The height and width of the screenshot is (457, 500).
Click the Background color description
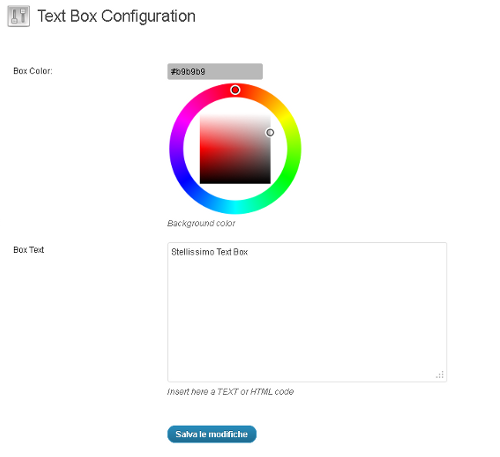(201, 223)
